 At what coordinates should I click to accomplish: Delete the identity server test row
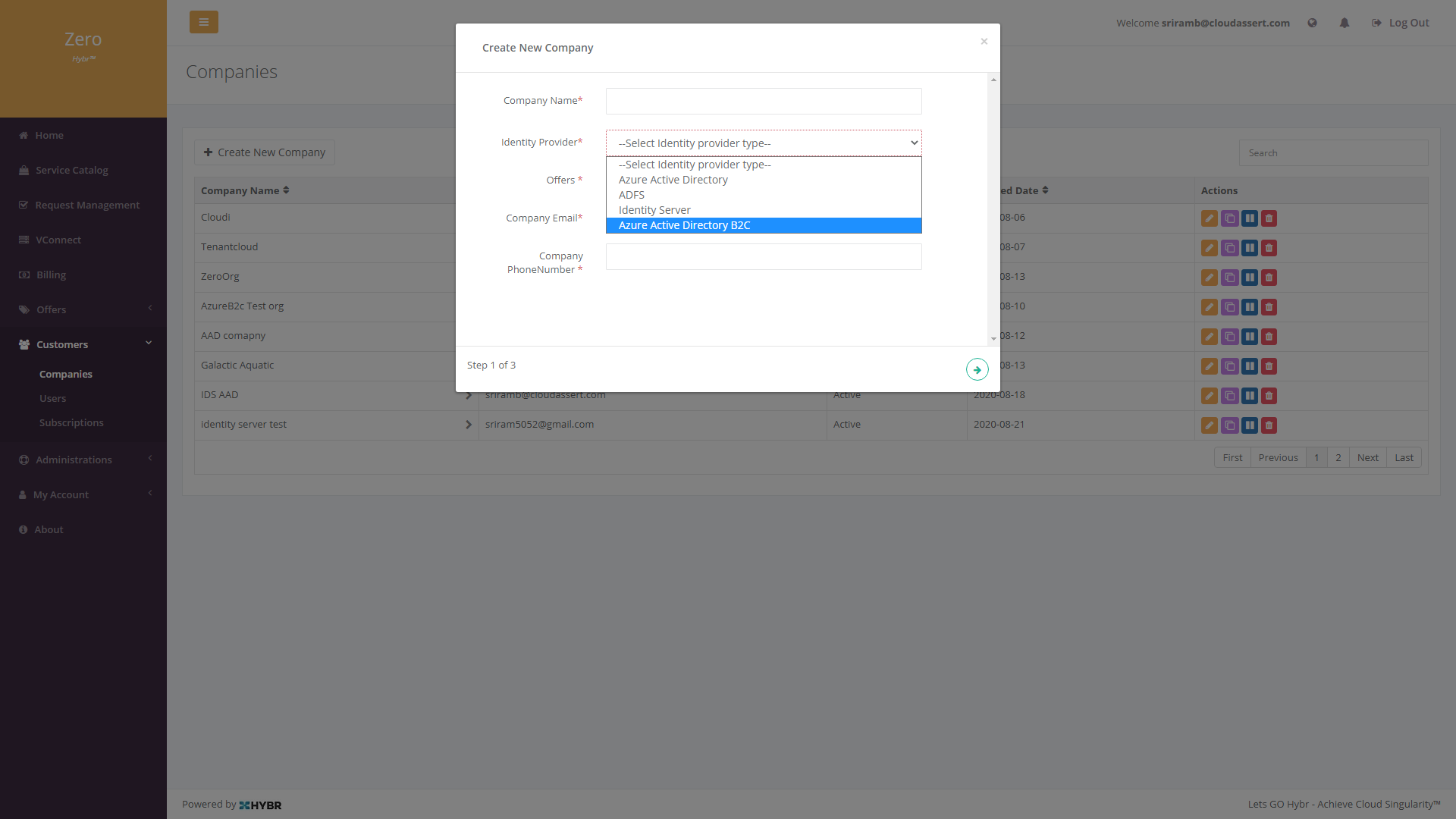(x=1269, y=425)
